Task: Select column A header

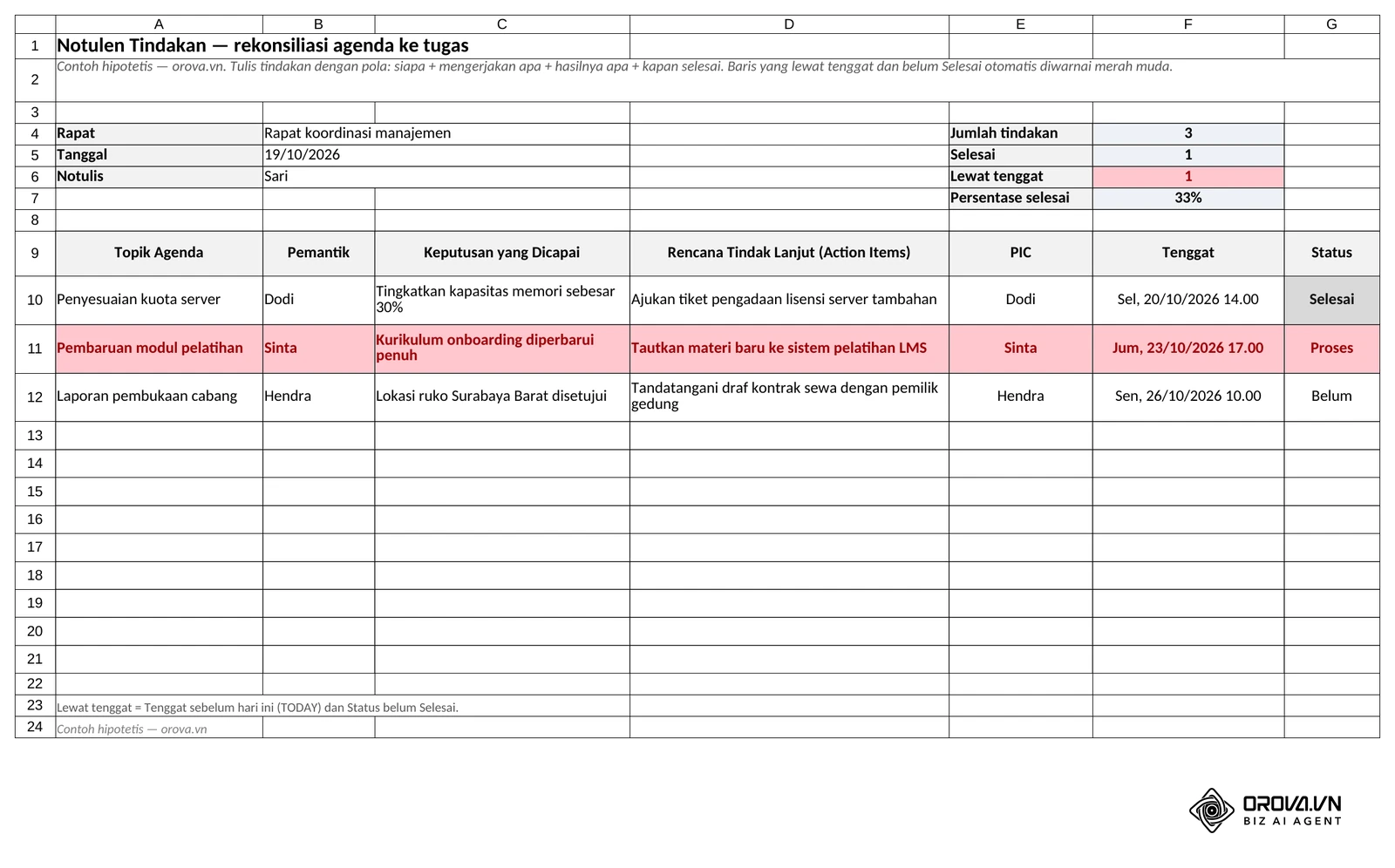Action: 159,24
